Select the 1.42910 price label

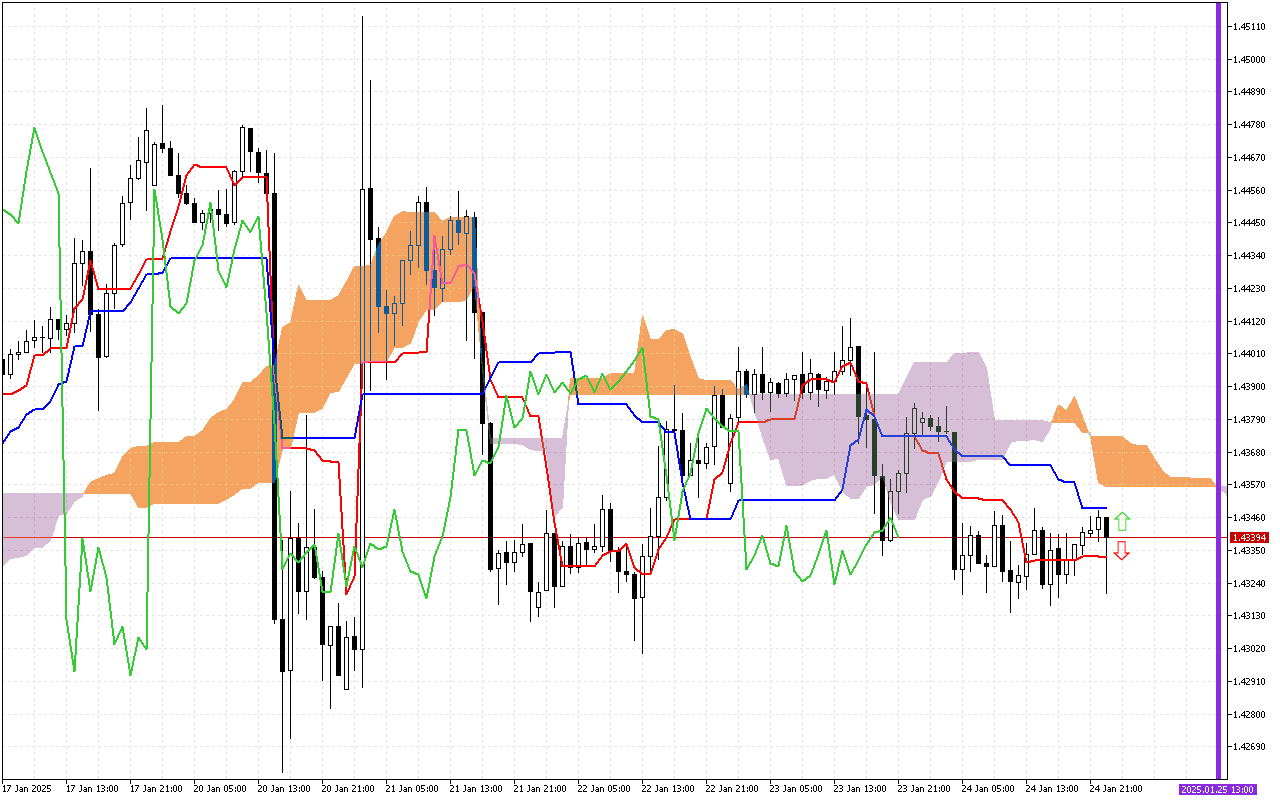[1249, 682]
